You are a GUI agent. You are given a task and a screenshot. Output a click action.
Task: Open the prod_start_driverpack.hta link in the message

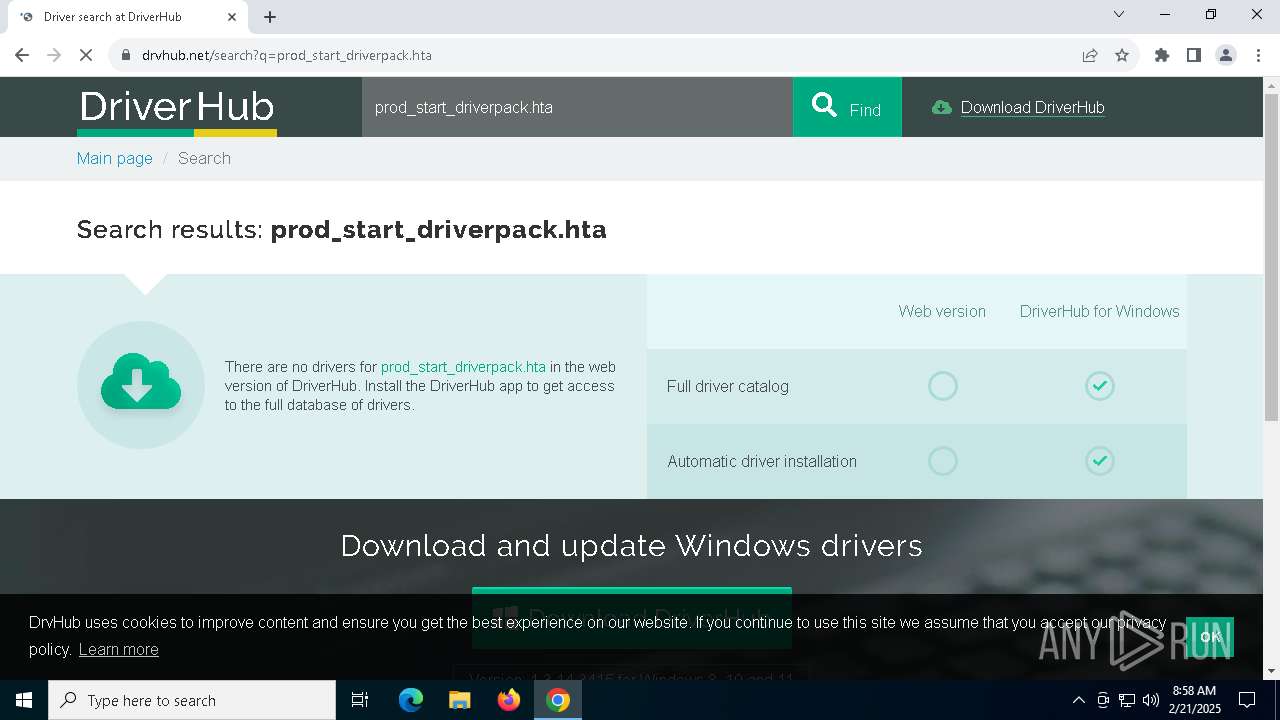click(x=463, y=367)
